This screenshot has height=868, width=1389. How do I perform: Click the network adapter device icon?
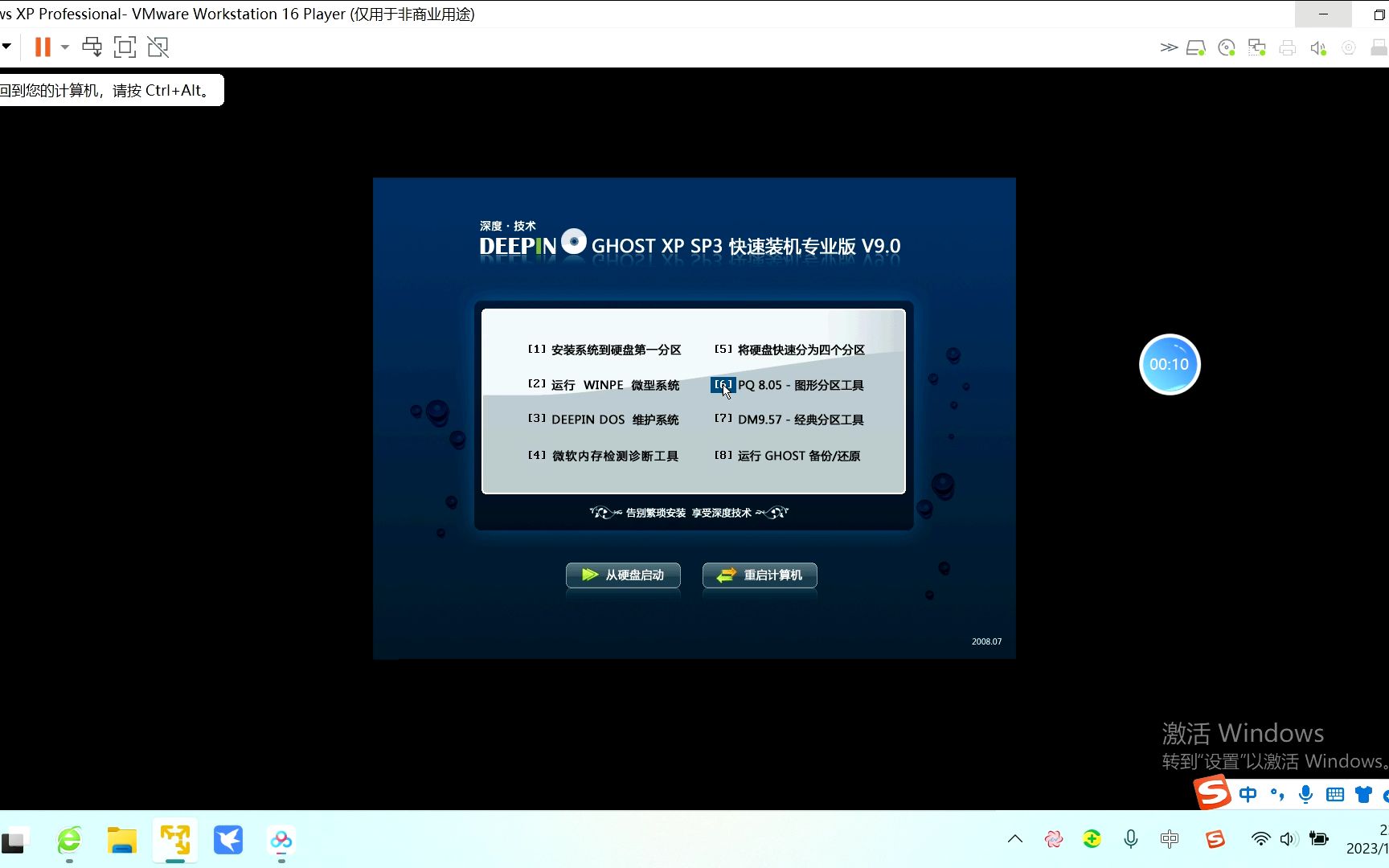coord(1257,48)
